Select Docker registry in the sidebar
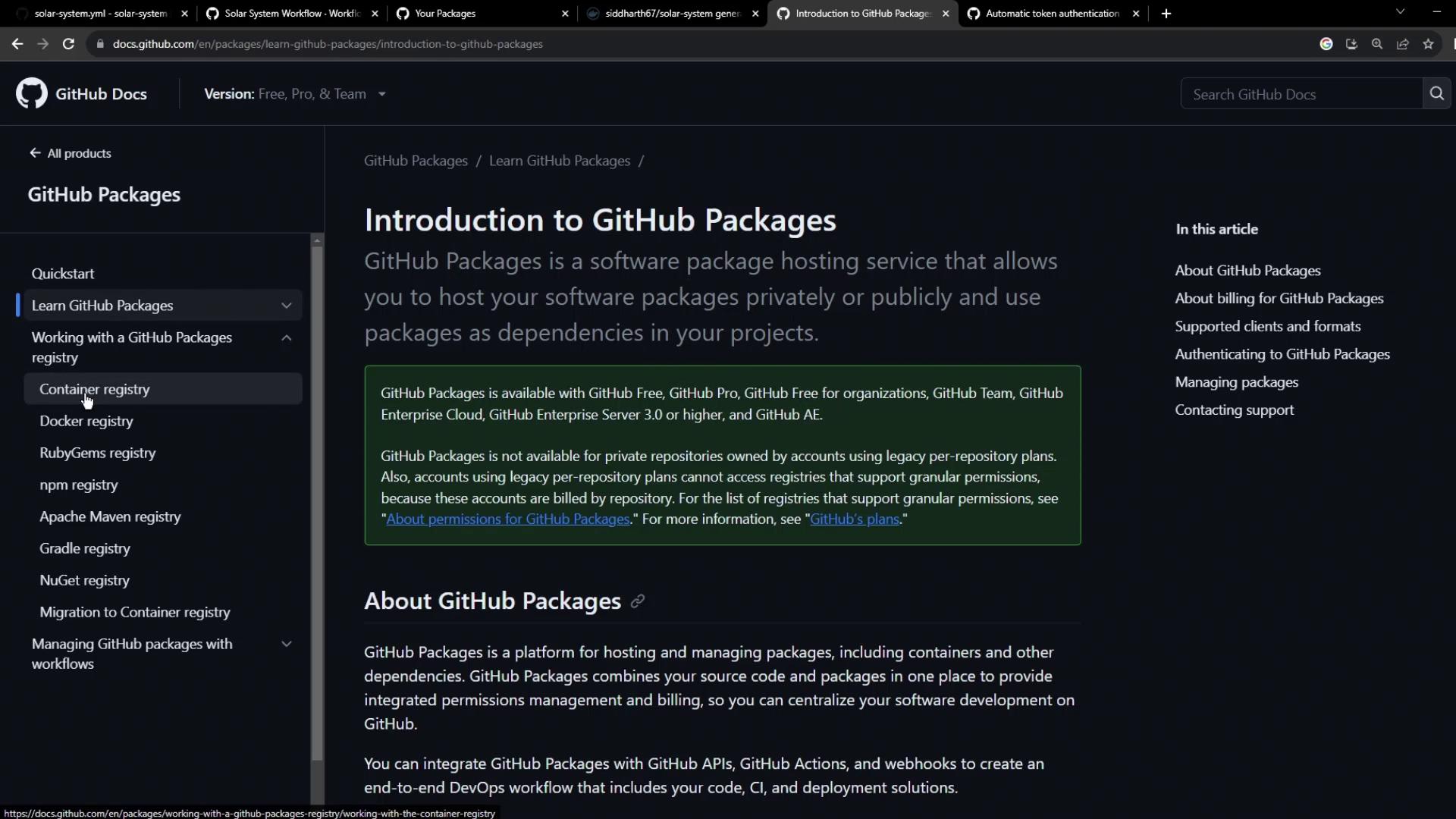Screen dimensions: 1456x819 [86, 421]
